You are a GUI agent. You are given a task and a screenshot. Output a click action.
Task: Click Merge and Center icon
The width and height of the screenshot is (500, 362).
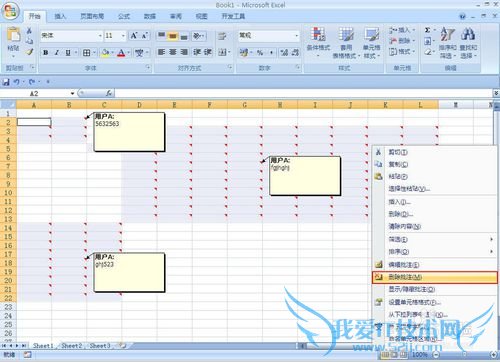[222, 52]
